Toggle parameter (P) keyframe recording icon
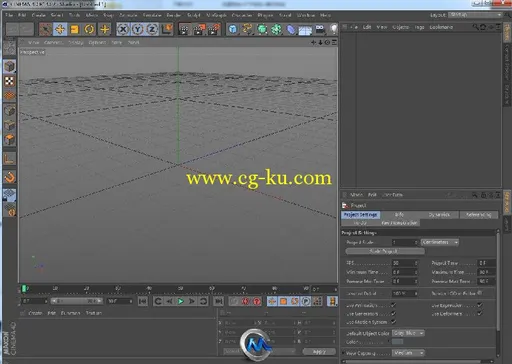 [x=306, y=301]
